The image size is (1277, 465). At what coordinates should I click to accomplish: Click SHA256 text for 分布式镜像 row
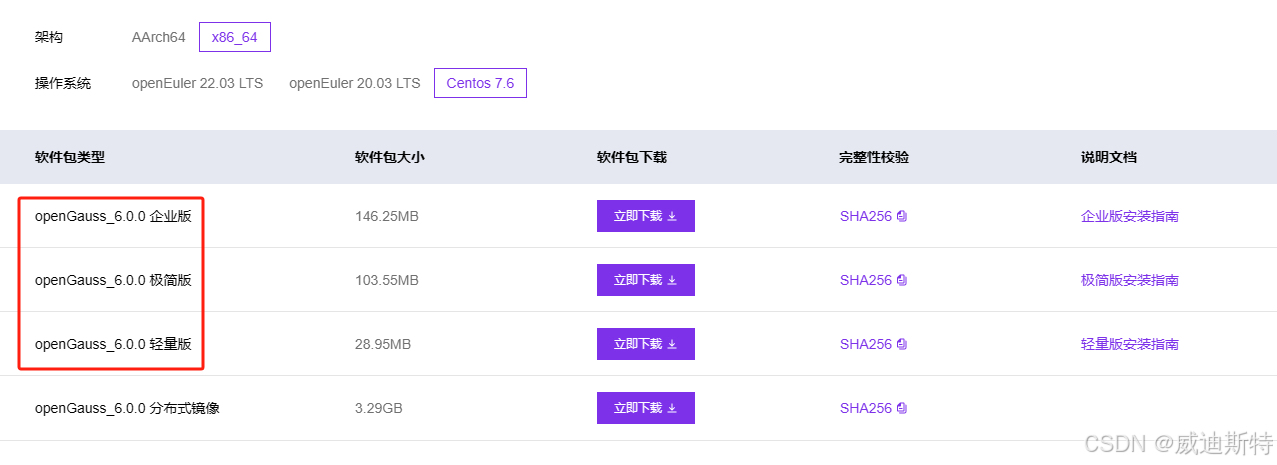pos(865,408)
